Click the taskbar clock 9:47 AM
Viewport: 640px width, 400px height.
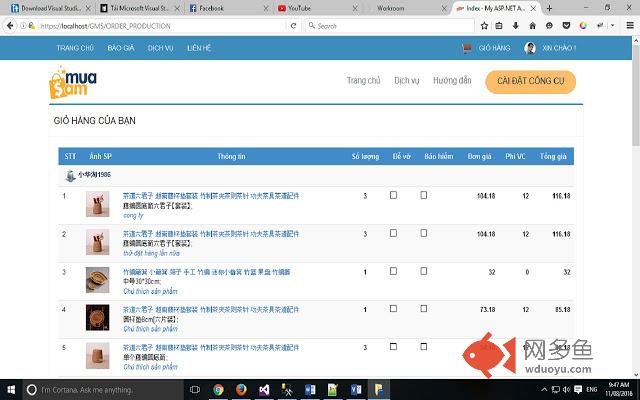pos(619,389)
